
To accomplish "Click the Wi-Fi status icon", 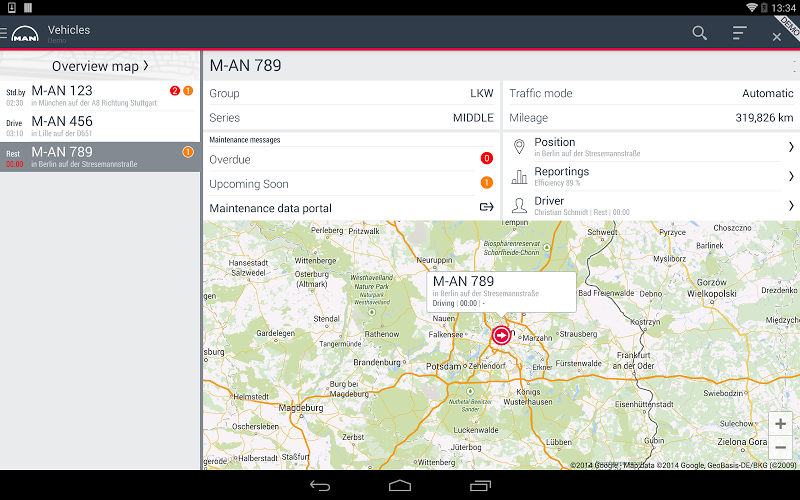I will pos(752,7).
